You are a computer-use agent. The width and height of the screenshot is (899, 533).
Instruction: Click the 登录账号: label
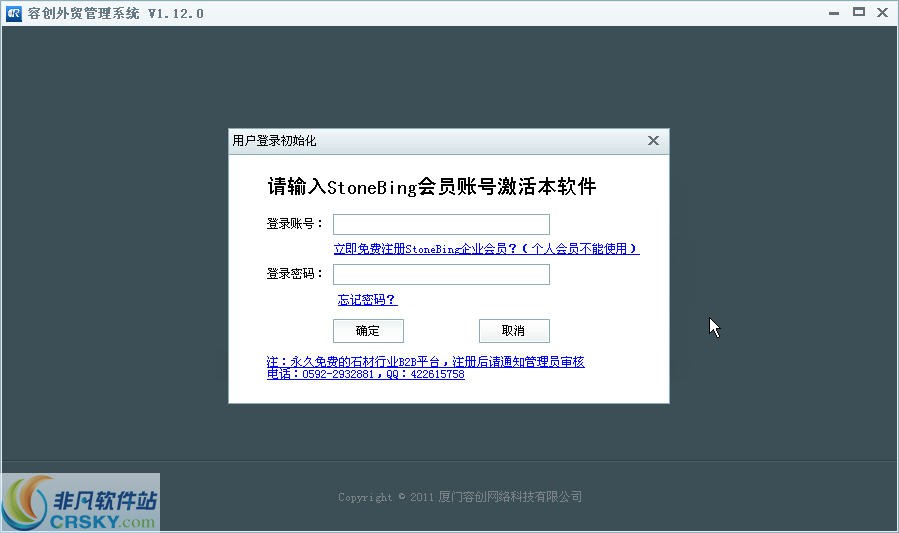coord(294,224)
